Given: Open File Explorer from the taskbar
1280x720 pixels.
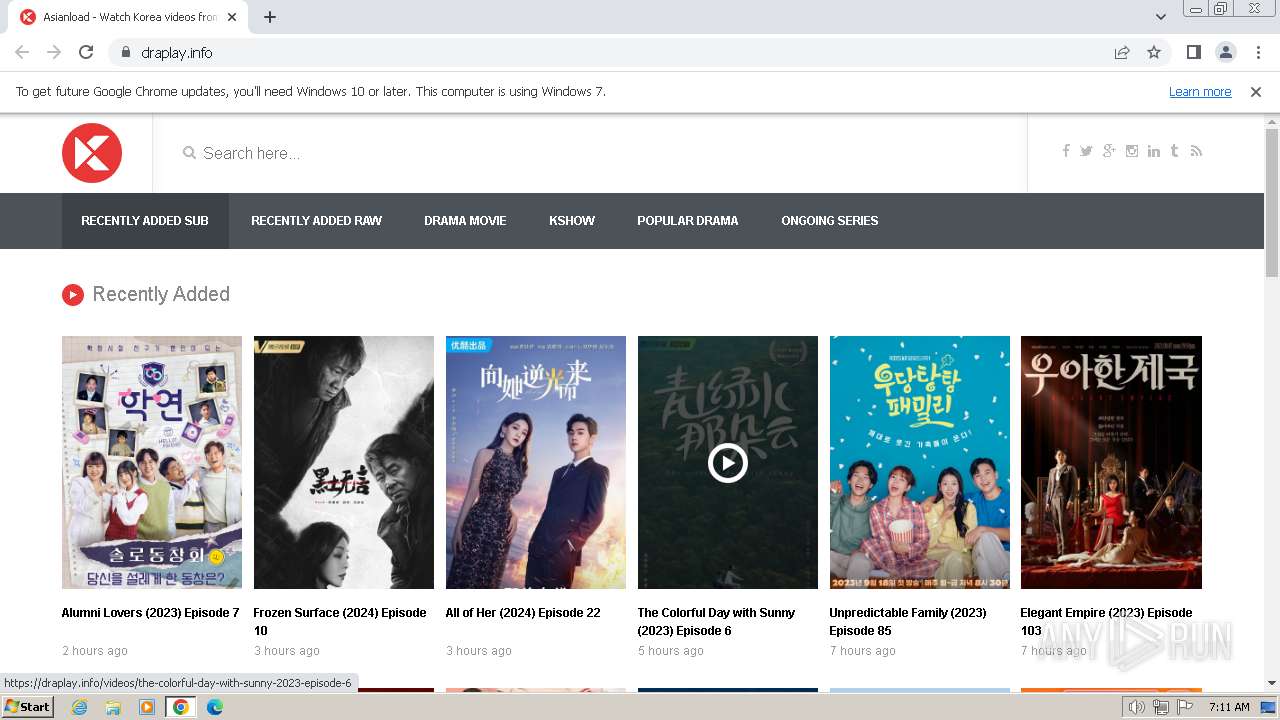Looking at the screenshot, I should 113,707.
